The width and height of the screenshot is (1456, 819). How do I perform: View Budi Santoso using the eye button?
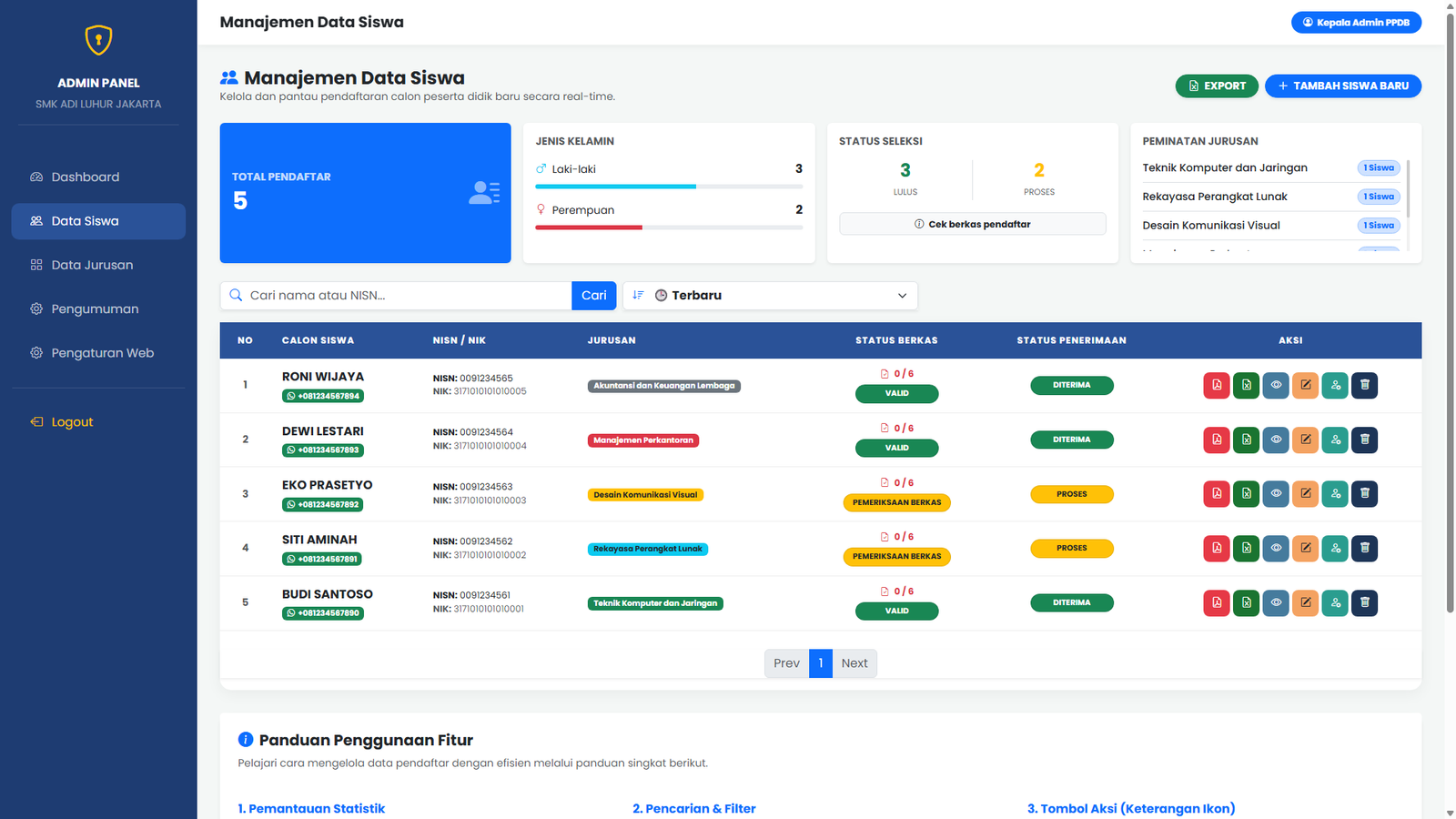1276,602
